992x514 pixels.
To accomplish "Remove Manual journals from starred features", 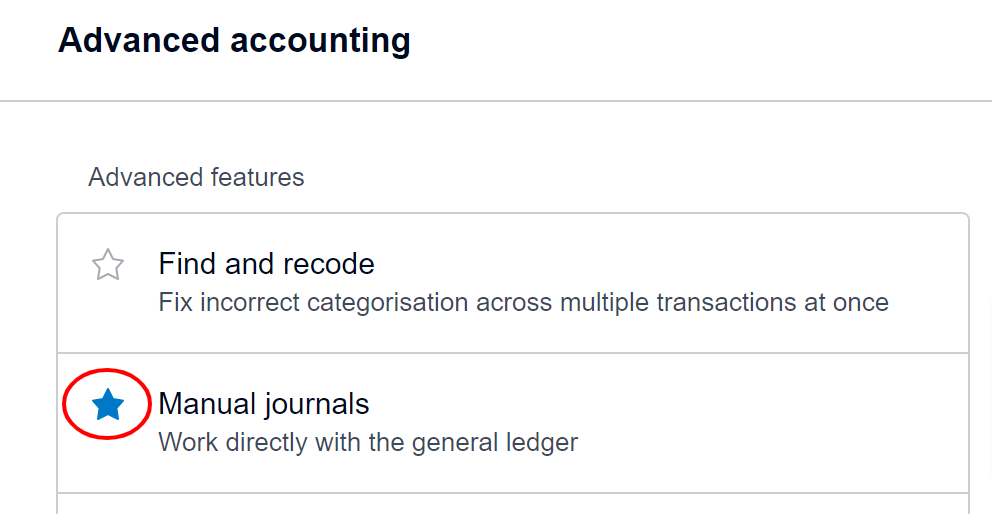I will (x=108, y=405).
